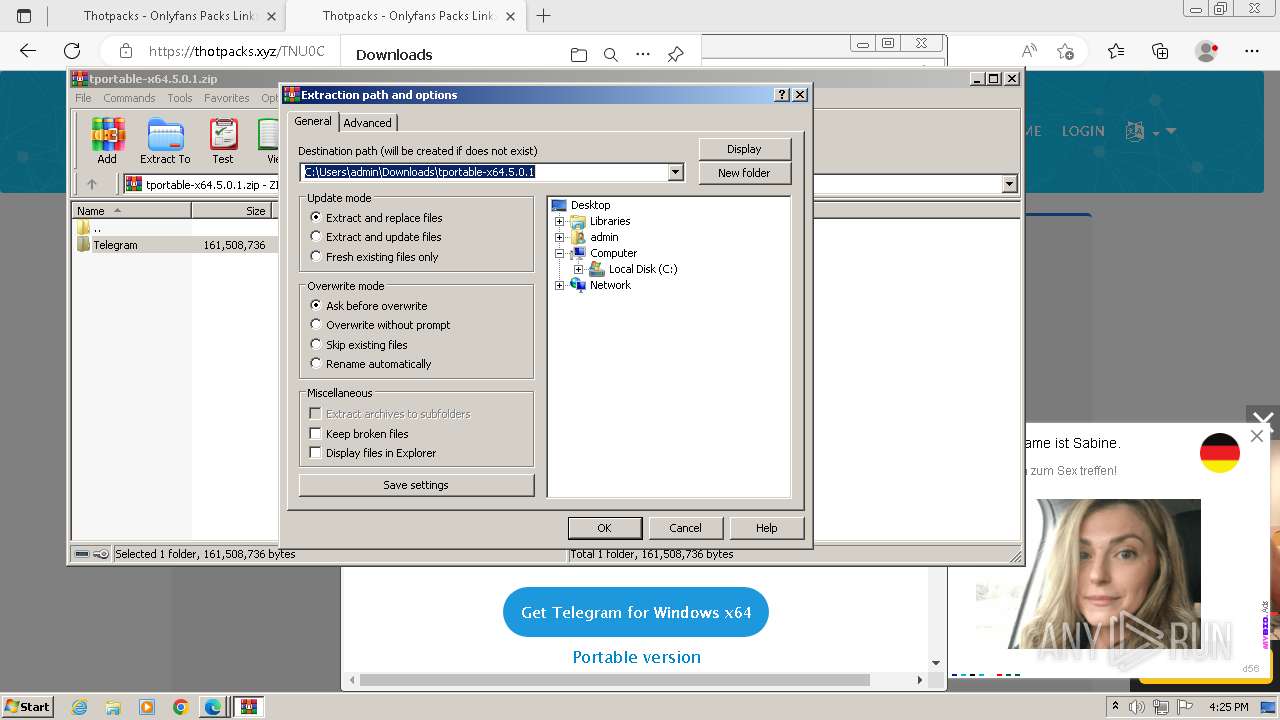This screenshot has height=720, width=1280.
Task: Click the read aloud icon in address bar
Action: tap(1029, 51)
